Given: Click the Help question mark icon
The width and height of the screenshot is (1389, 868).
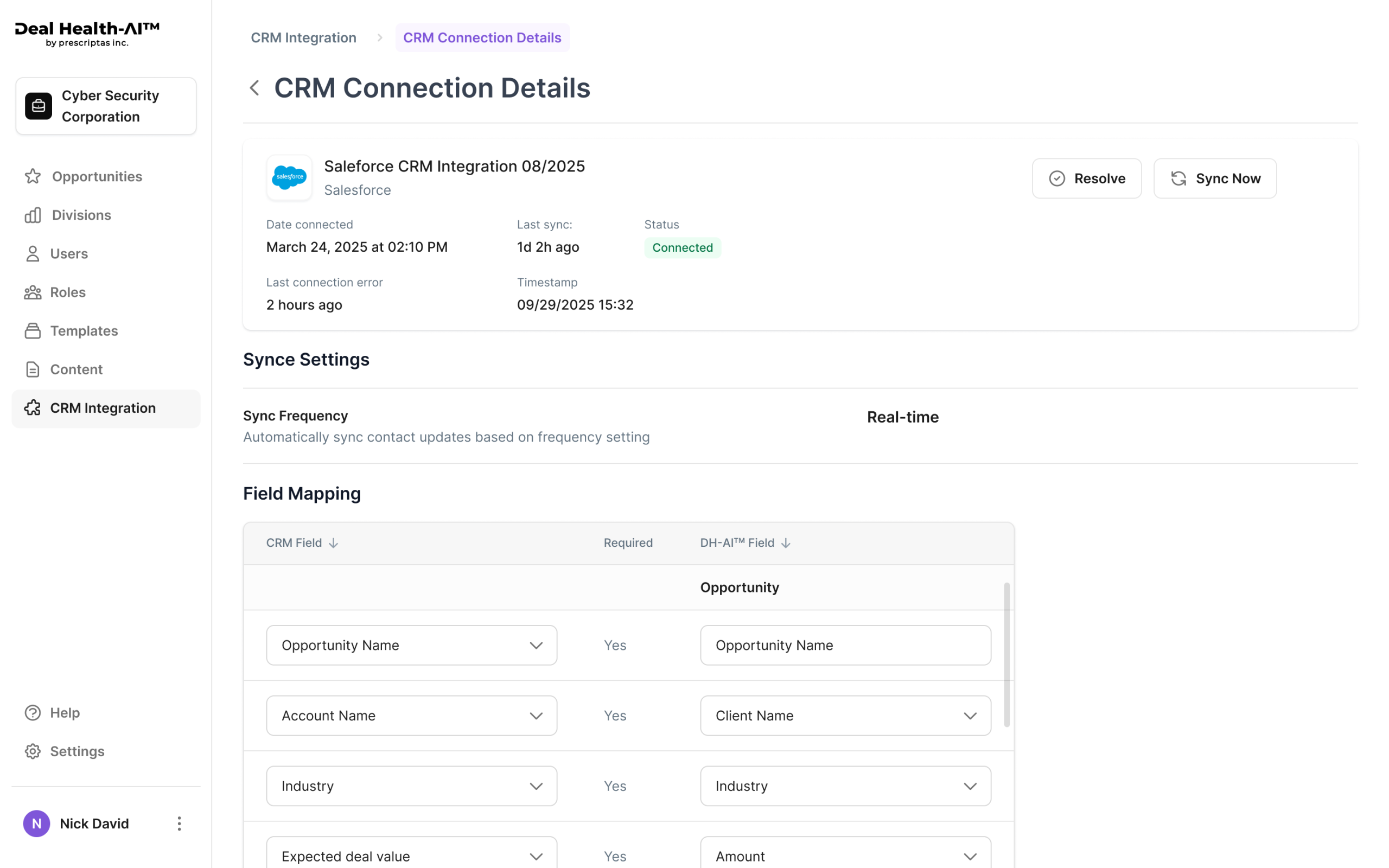Looking at the screenshot, I should 33,712.
